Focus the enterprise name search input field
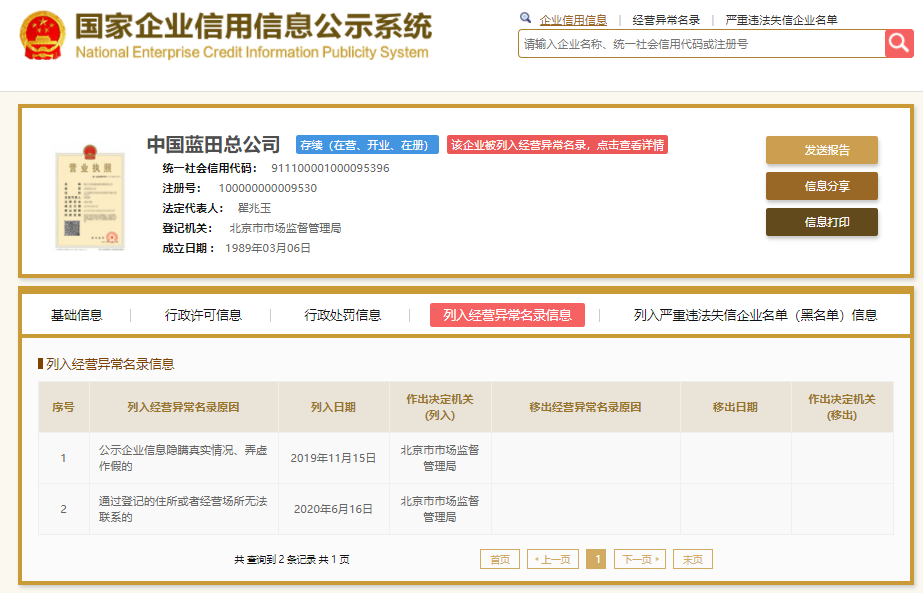 702,44
